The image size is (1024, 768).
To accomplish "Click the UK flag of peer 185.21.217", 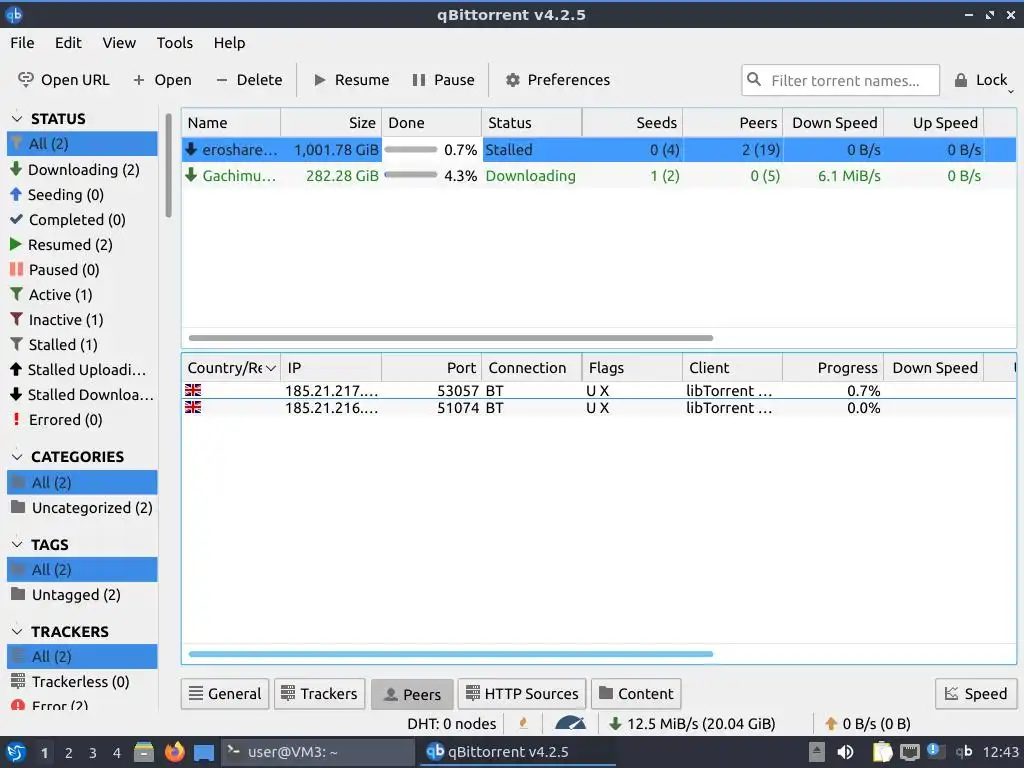I will point(193,390).
